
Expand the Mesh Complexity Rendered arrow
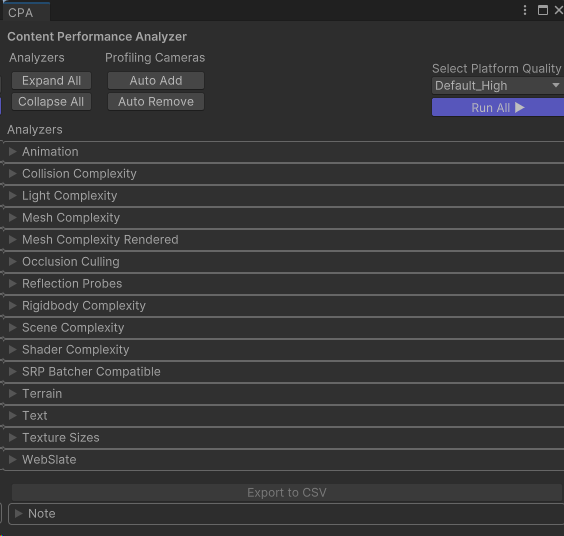coord(13,239)
